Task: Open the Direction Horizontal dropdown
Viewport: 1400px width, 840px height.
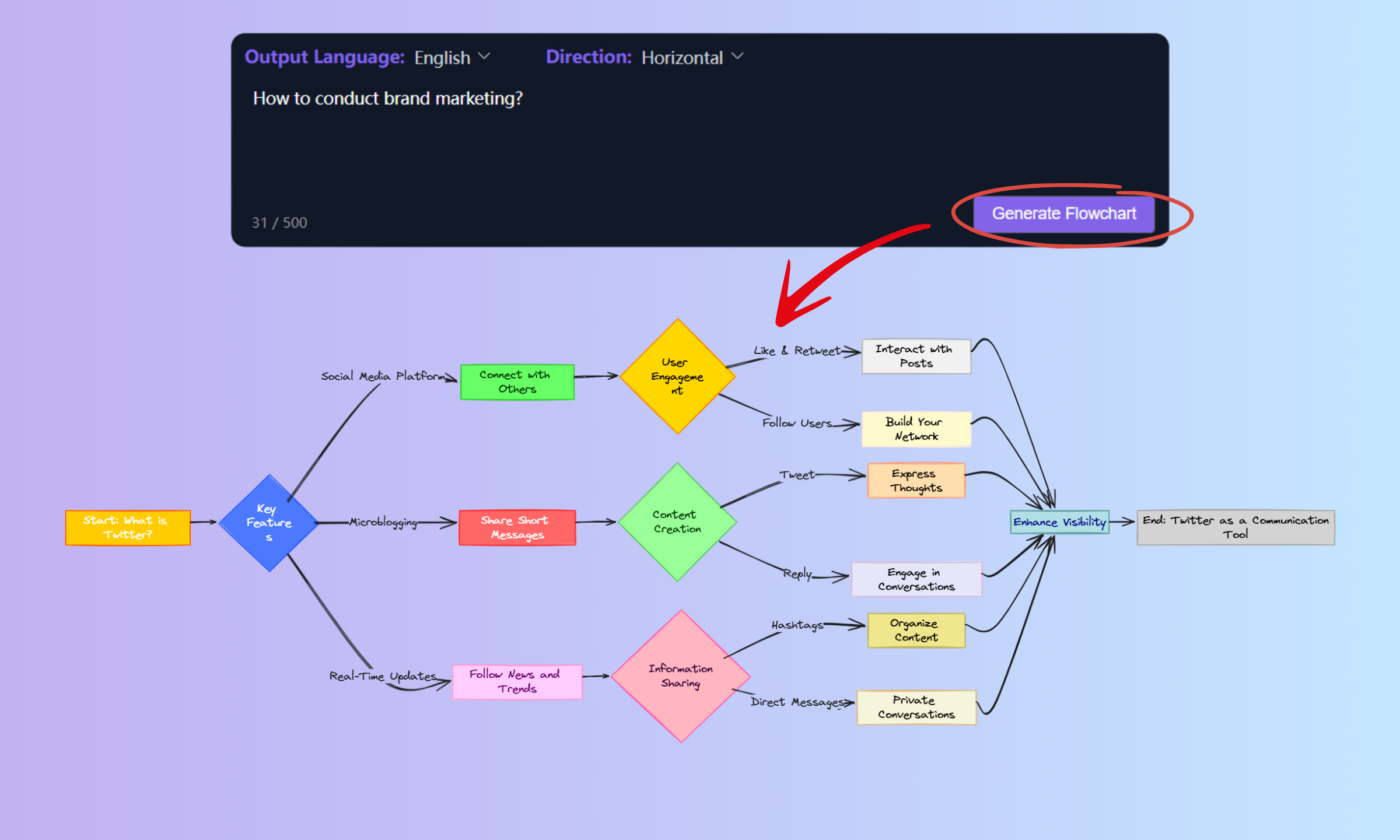Action: pyautogui.click(x=692, y=58)
